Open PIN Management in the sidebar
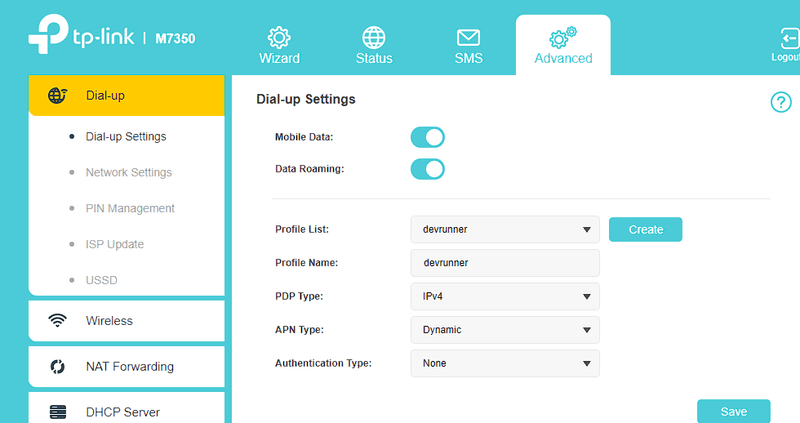This screenshot has width=800, height=423. pyautogui.click(x=130, y=208)
